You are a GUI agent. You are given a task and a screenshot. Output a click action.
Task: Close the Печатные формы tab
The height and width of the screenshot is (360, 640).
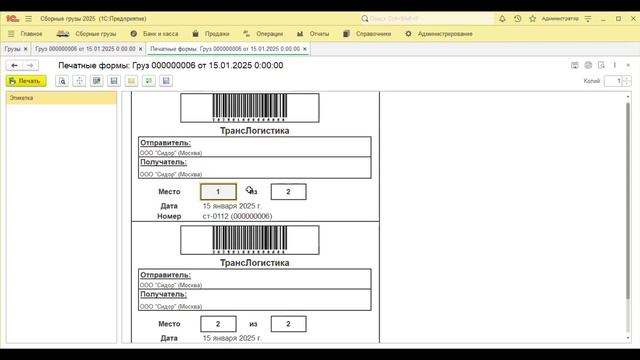click(305, 49)
